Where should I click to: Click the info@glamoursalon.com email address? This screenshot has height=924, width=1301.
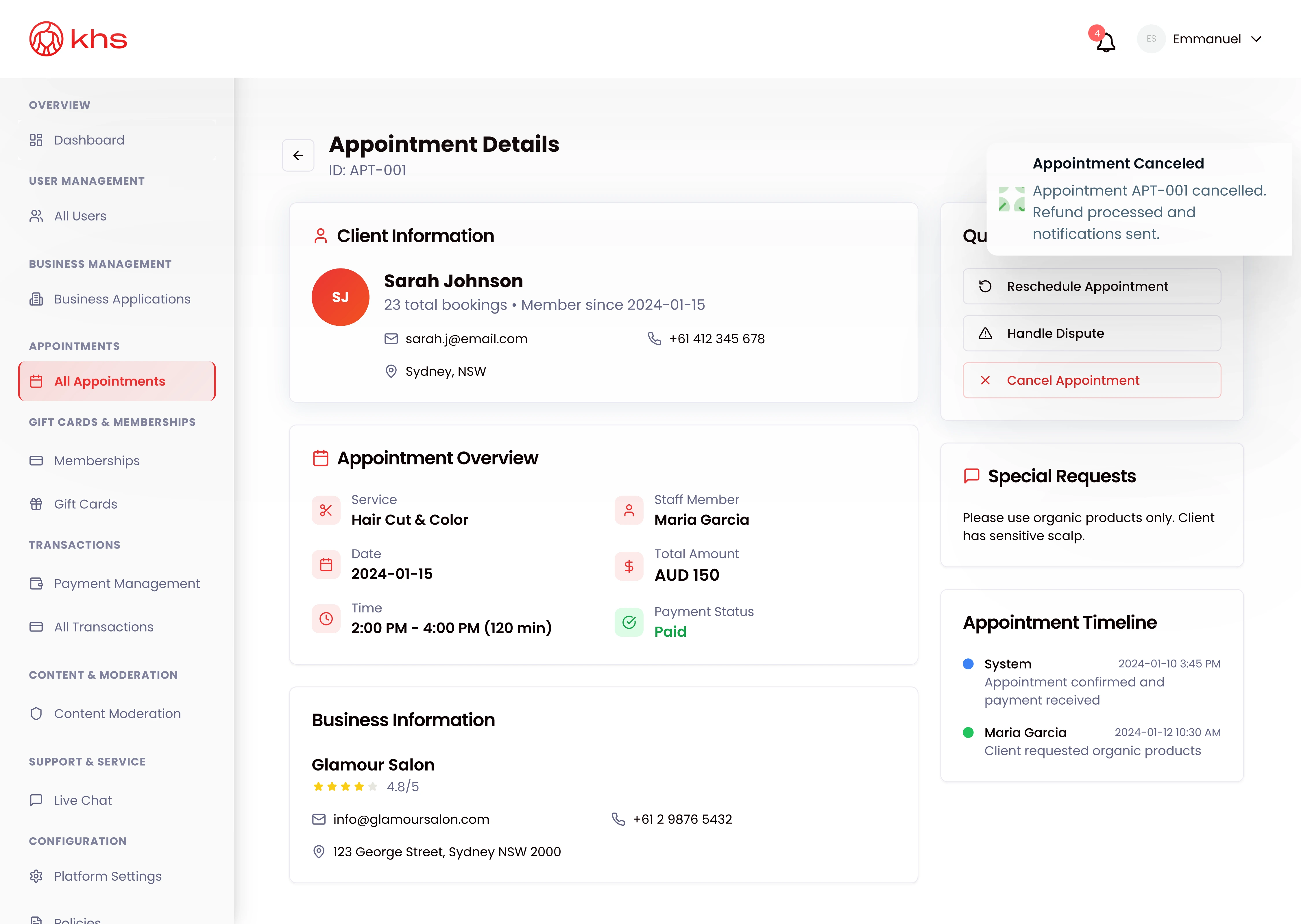pos(411,819)
